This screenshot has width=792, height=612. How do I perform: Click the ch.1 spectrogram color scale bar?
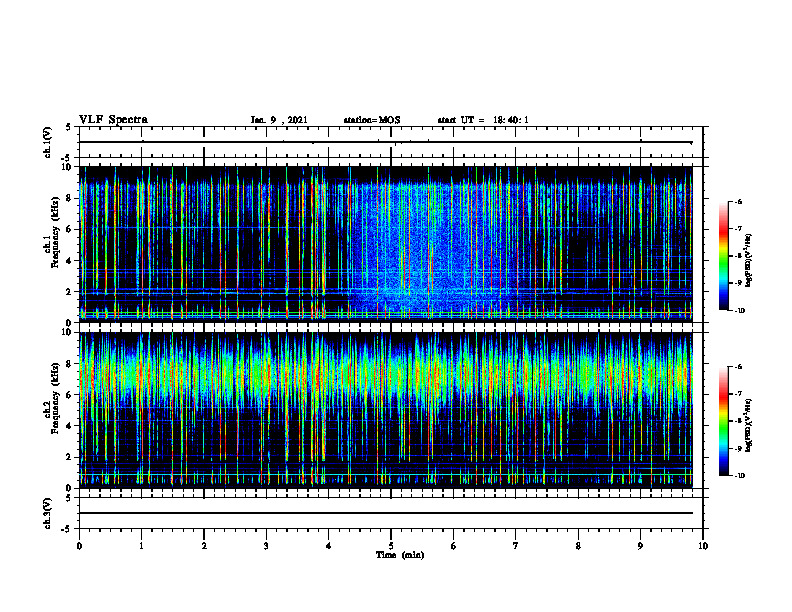[723, 256]
